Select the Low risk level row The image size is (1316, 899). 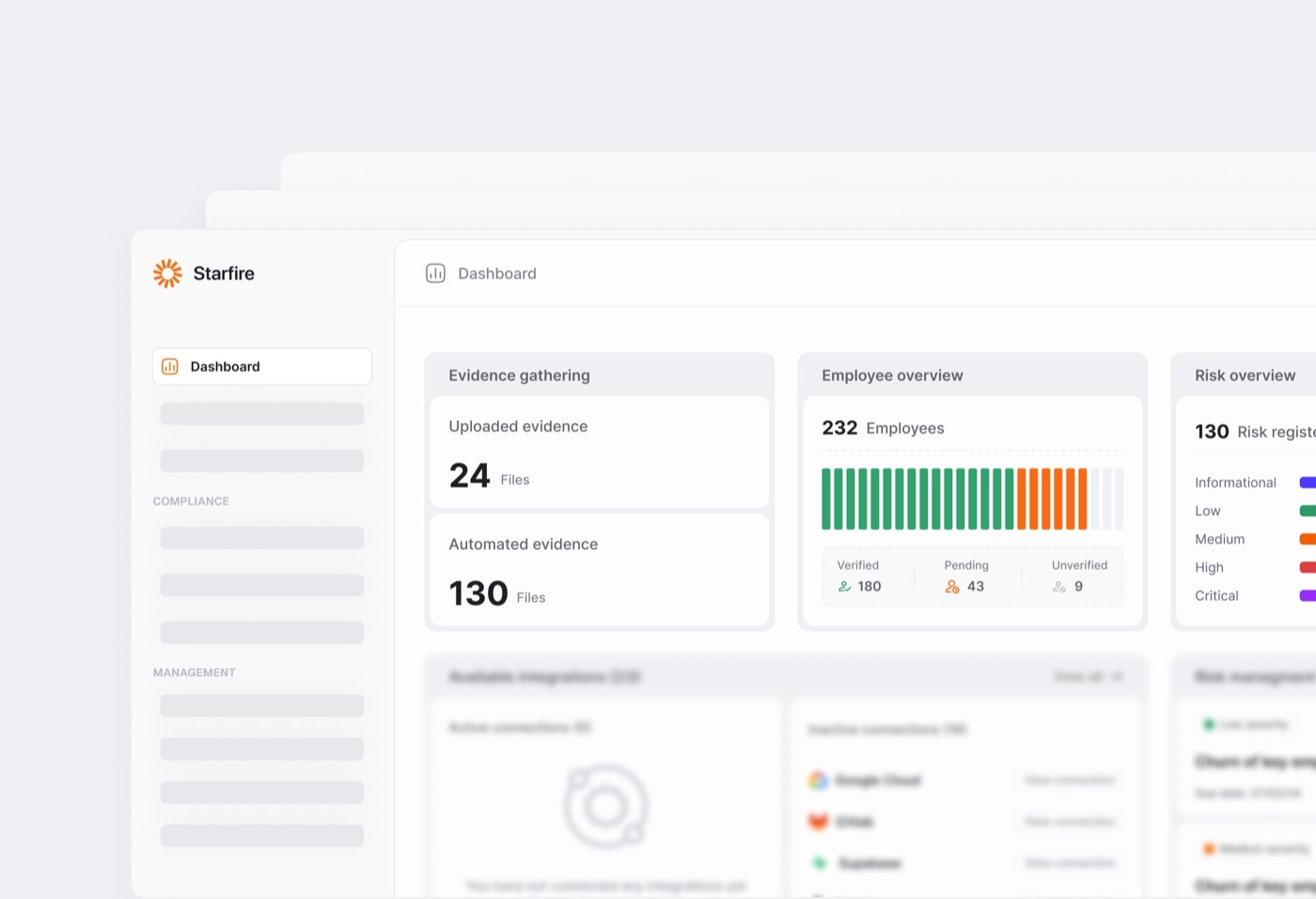[x=1255, y=511]
